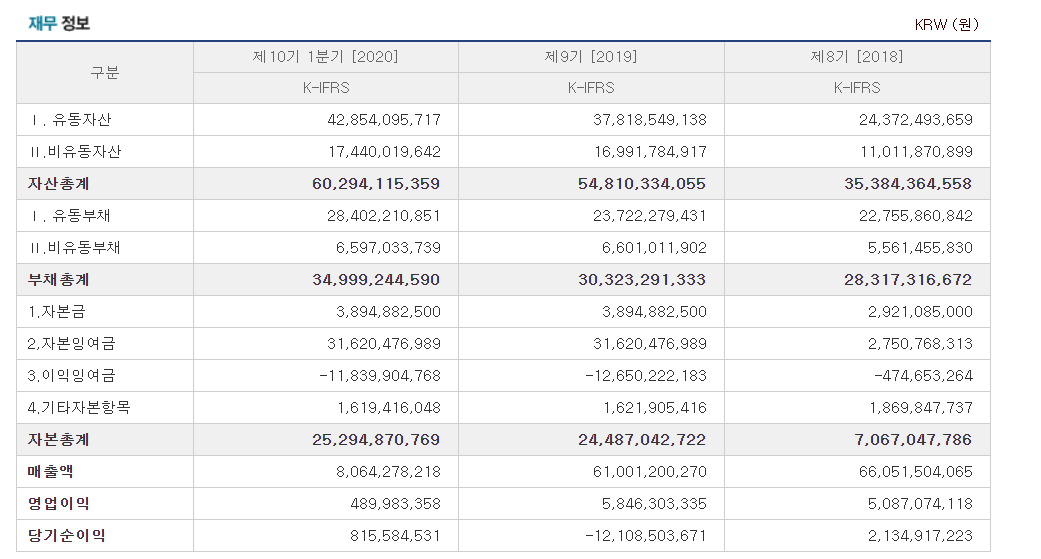The height and width of the screenshot is (559, 1041).
Task: Select the total liabilities value 28,317,316,672
Action: [x=908, y=280]
